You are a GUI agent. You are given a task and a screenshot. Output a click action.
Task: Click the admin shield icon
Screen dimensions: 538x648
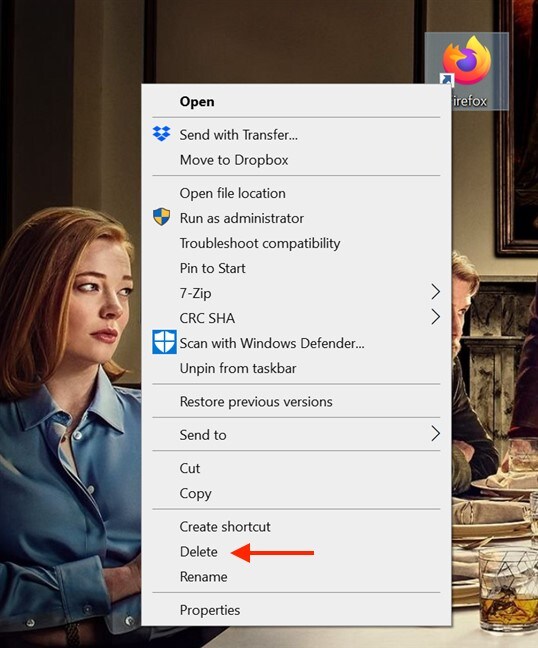coord(161,217)
